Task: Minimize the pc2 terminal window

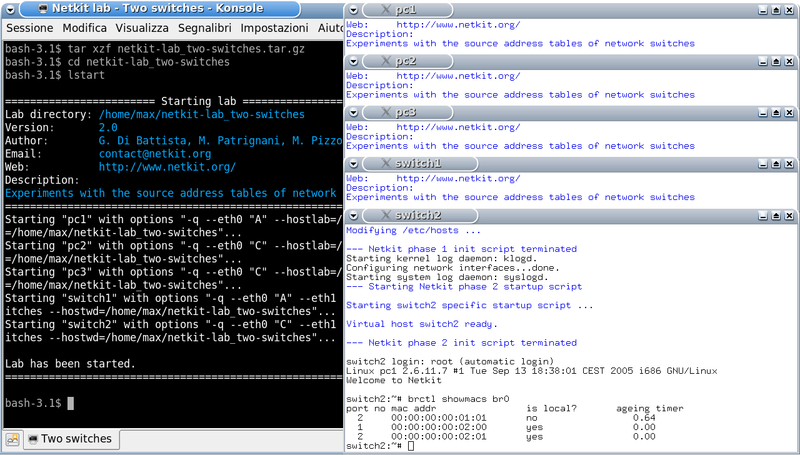Action: click(763, 61)
